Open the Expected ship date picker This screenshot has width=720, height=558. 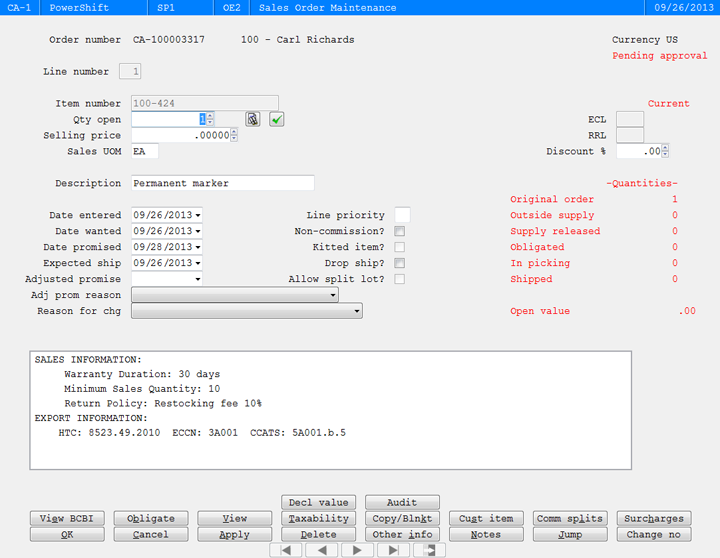tap(198, 263)
